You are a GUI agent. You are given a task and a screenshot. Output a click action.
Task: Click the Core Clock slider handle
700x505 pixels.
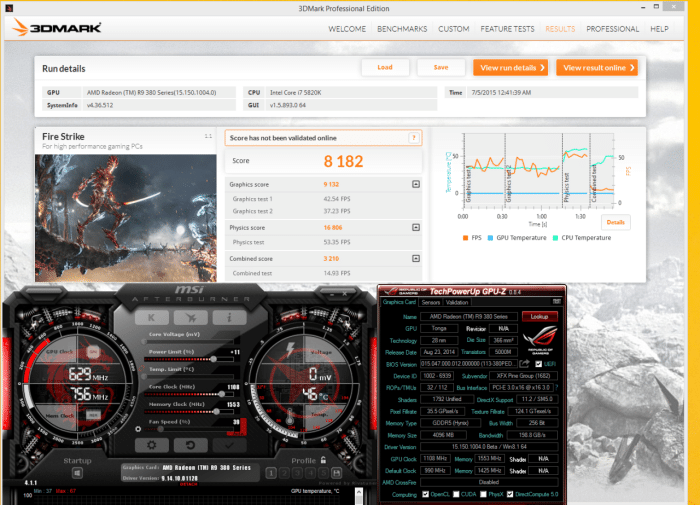coord(221,394)
